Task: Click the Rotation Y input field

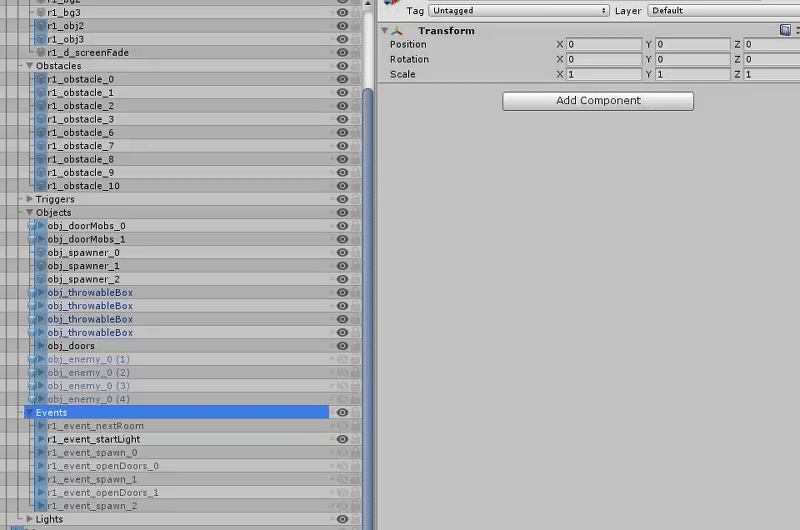Action: point(692,59)
